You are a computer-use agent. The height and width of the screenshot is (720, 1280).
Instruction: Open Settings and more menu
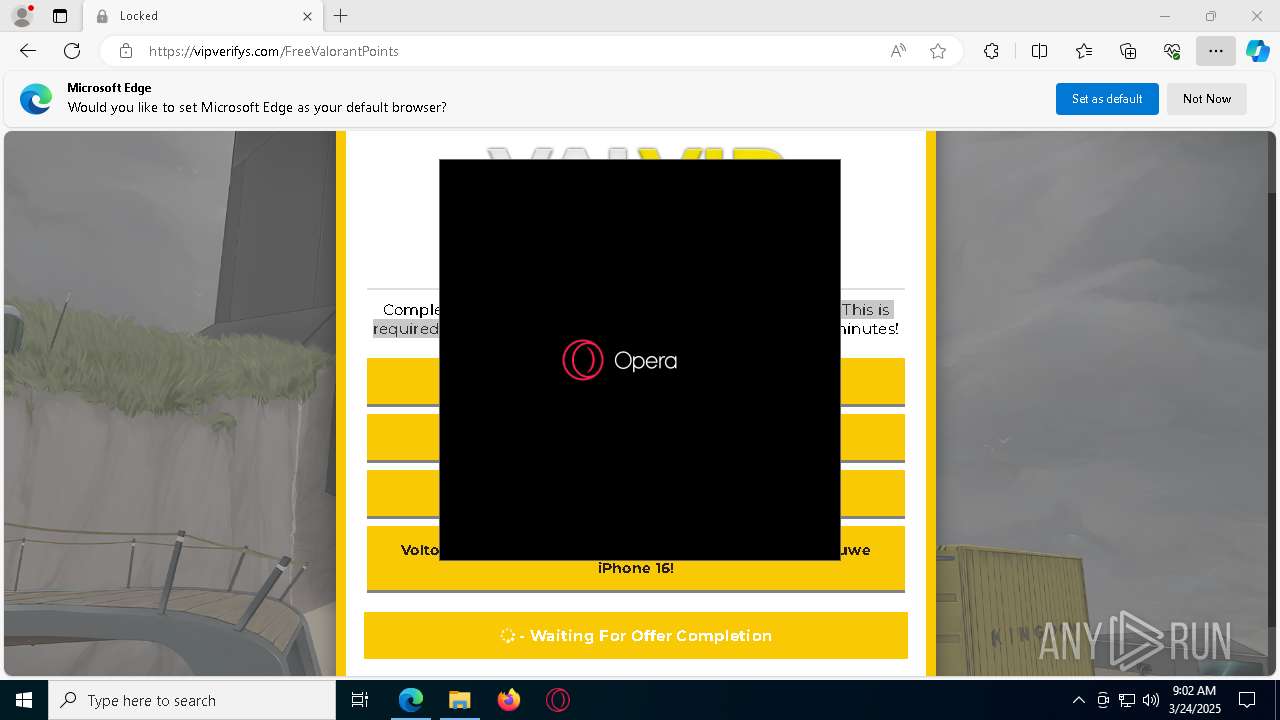(x=1216, y=51)
